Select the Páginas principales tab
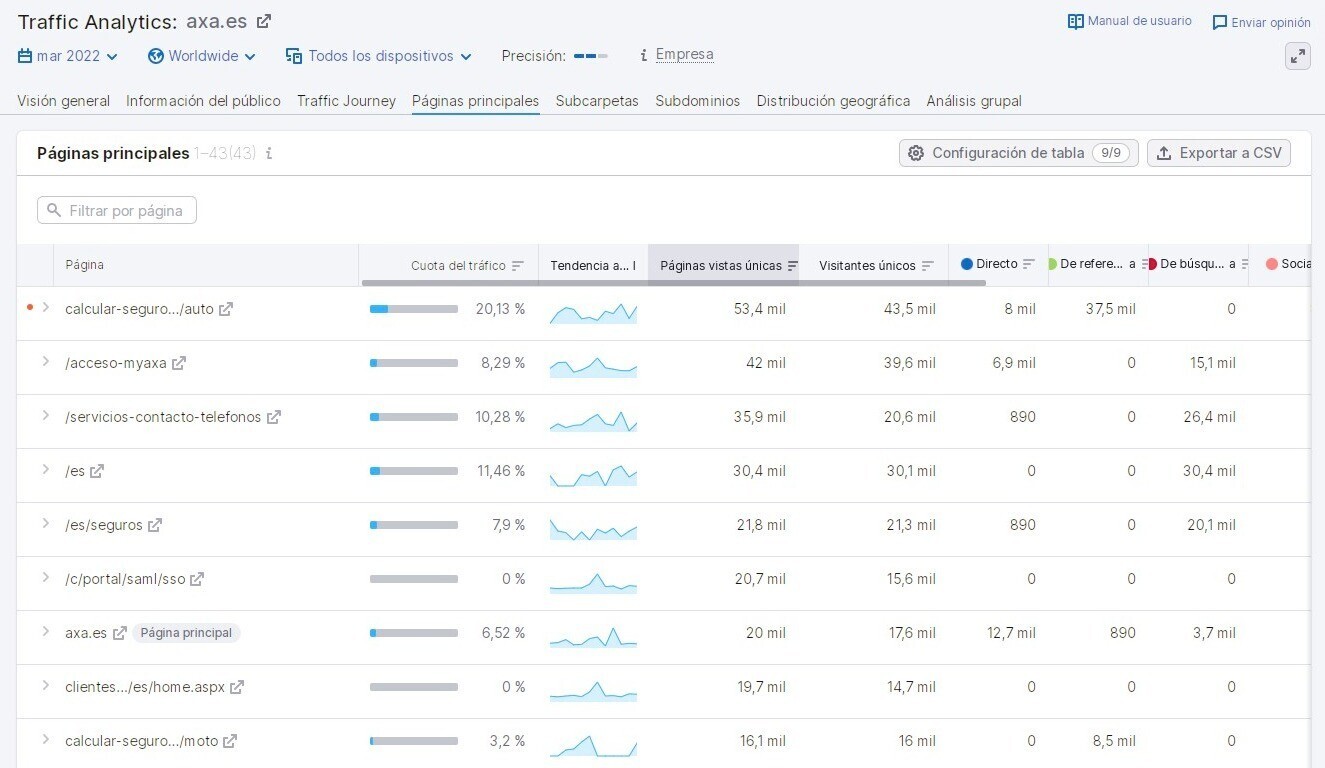Image resolution: width=1325 pixels, height=768 pixels. (476, 101)
